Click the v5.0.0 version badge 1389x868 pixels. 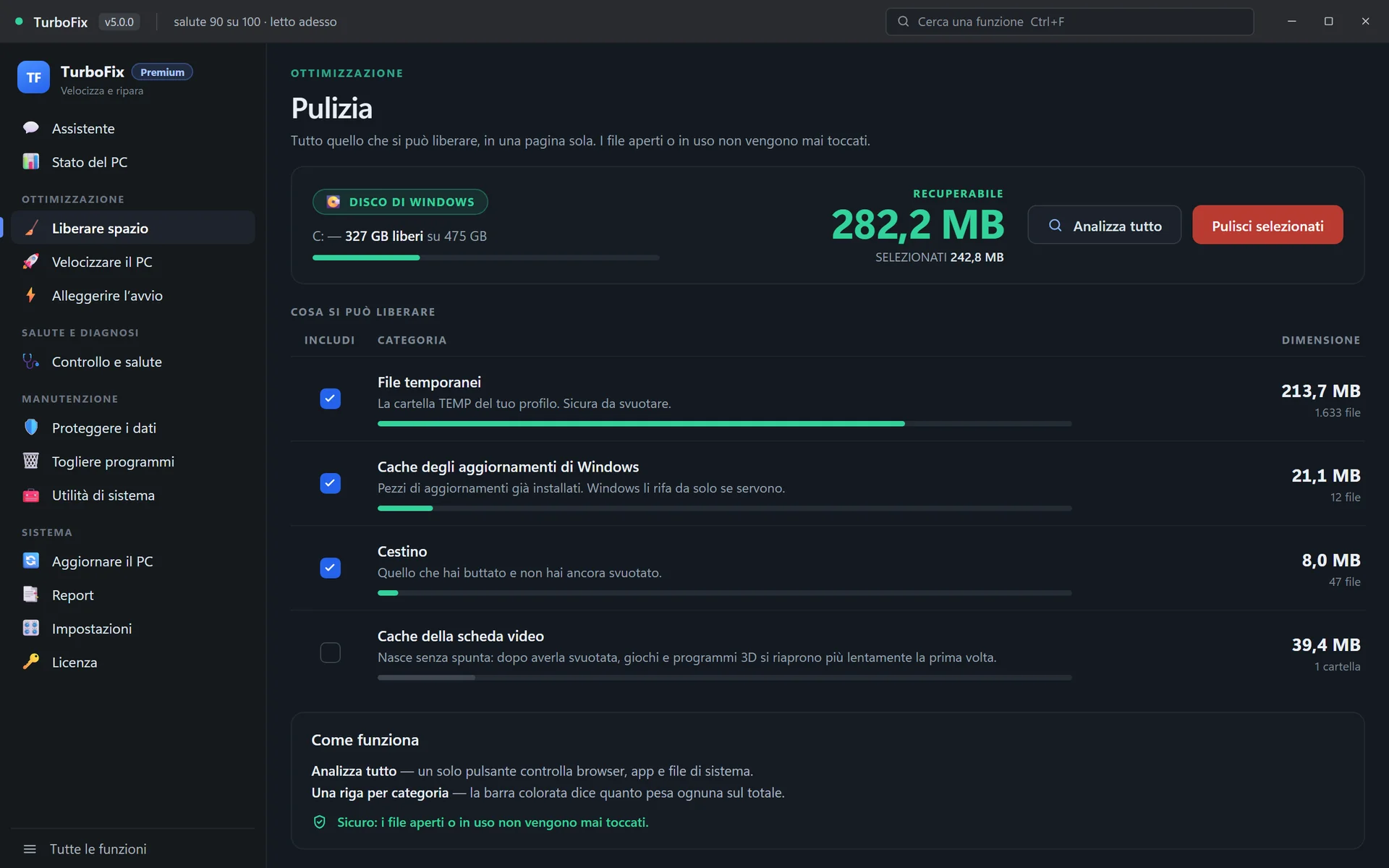[x=119, y=22]
